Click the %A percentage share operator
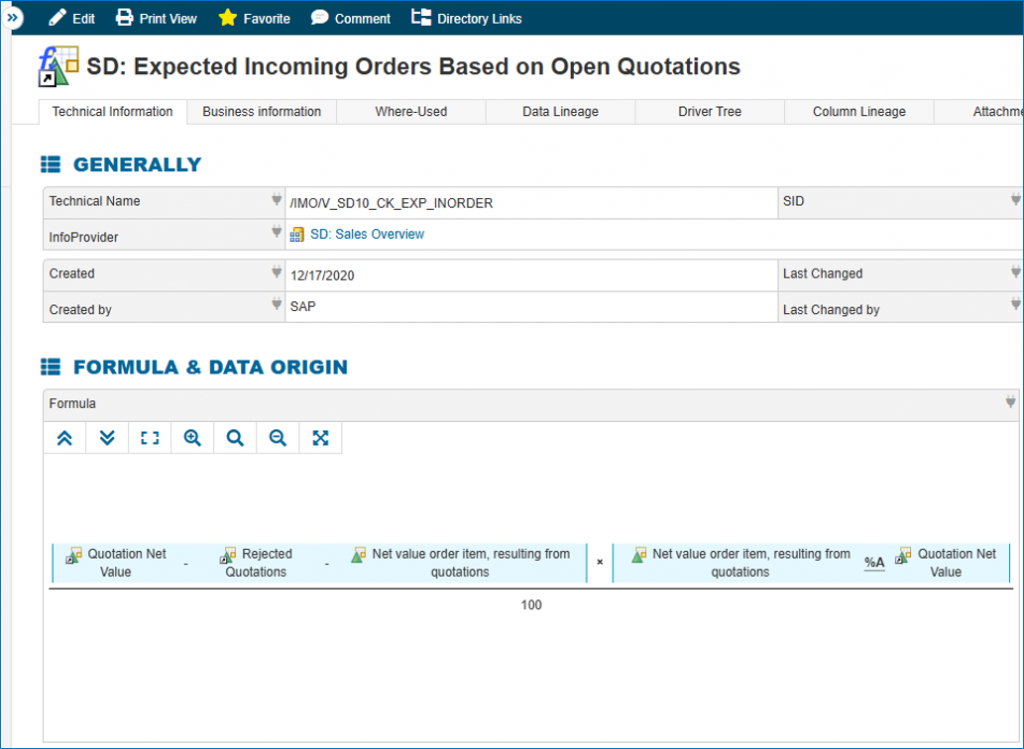Viewport: 1024px width, 749px height. coord(873,562)
